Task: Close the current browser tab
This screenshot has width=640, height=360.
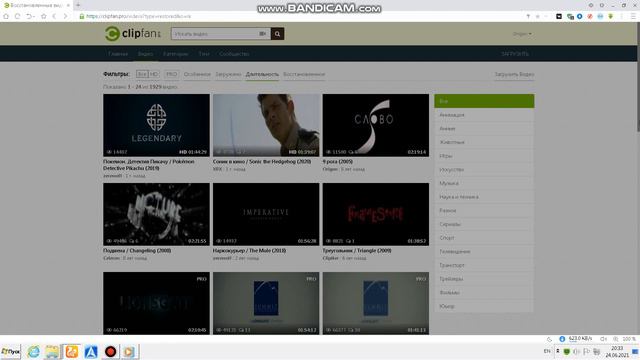Action: [x=68, y=5]
